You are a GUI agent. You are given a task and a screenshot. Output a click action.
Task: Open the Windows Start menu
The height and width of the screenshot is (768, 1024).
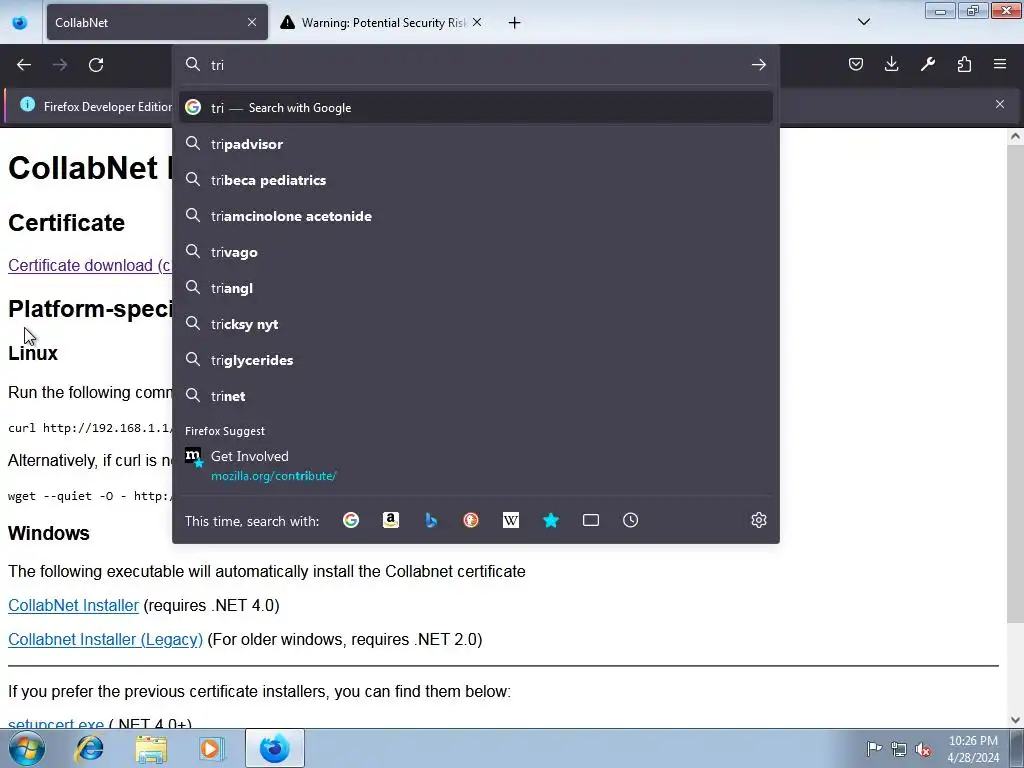(x=27, y=748)
